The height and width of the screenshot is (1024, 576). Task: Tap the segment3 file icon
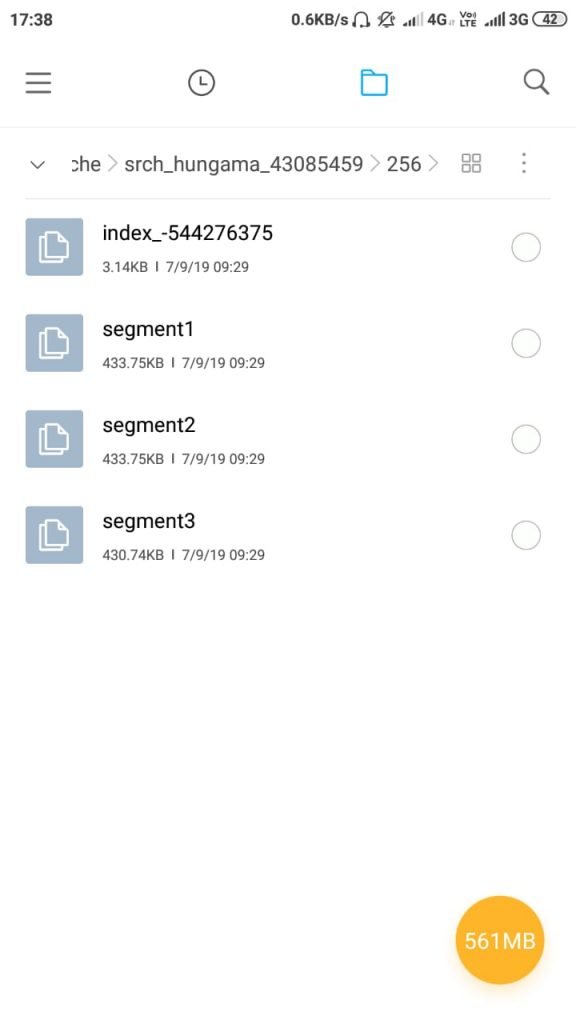click(54, 535)
